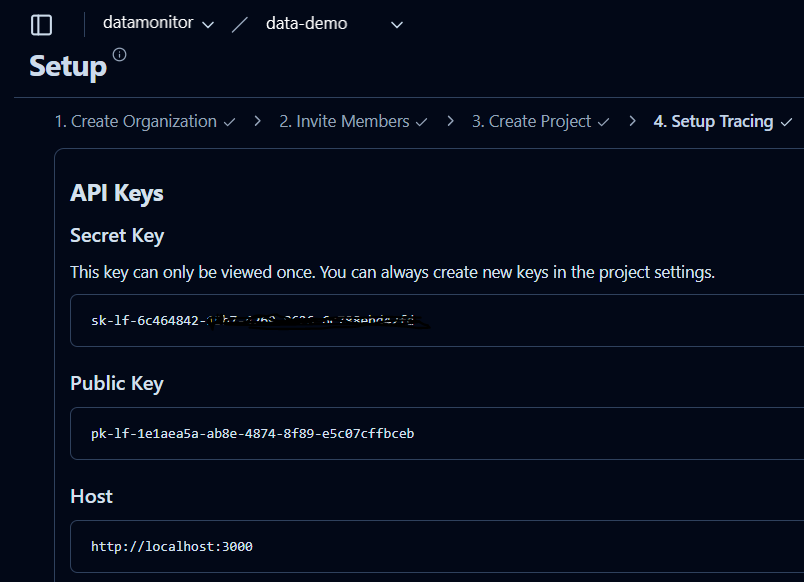Go to step 2. Invite Members

pyautogui.click(x=344, y=122)
